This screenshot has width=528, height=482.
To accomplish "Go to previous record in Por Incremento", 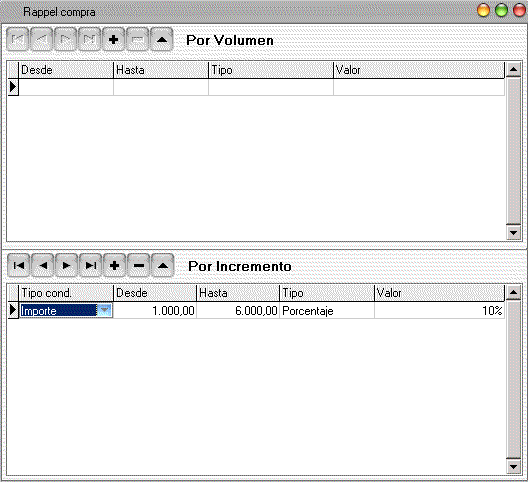I will click(x=43, y=265).
